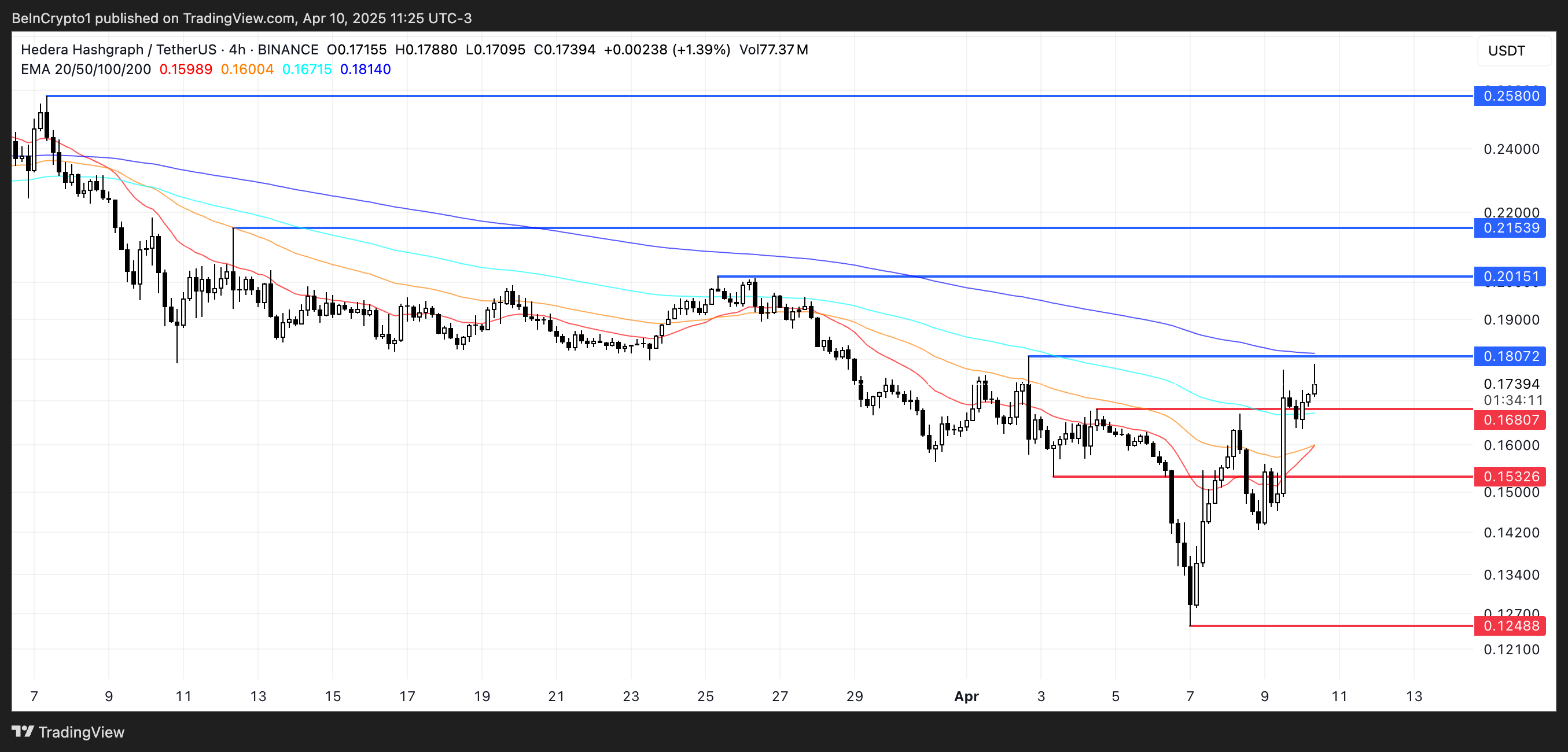
Task: Open the Hedera Hashgraph / TetherUS symbol menu
Action: pyautogui.click(x=119, y=49)
